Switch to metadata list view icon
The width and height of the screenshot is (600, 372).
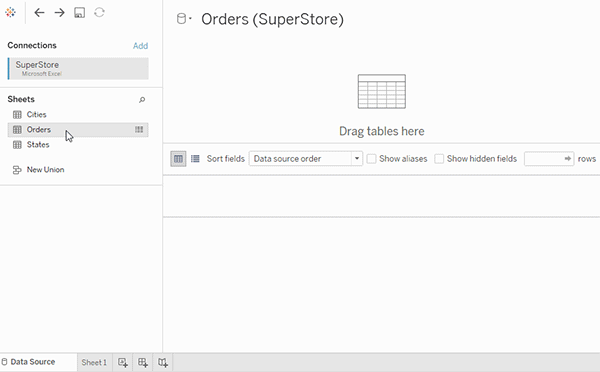195,158
